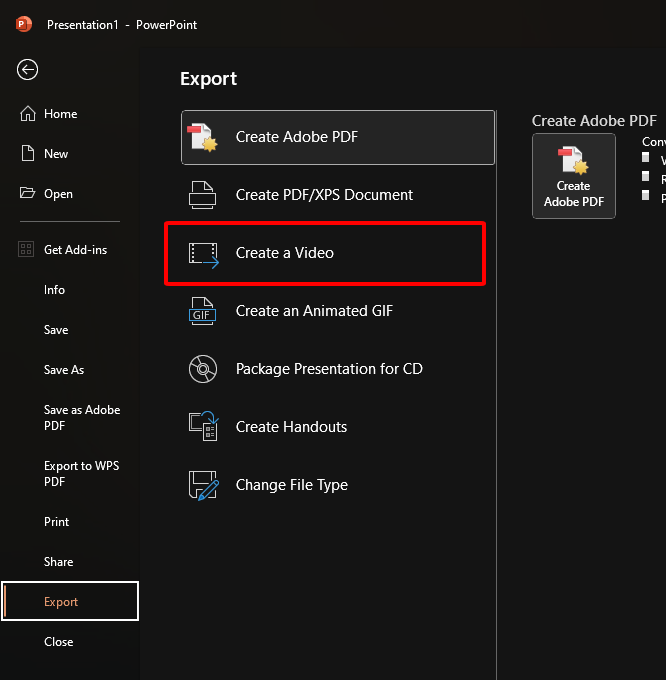Click the Package for CD disc icon
666x680 pixels.
click(x=202, y=369)
